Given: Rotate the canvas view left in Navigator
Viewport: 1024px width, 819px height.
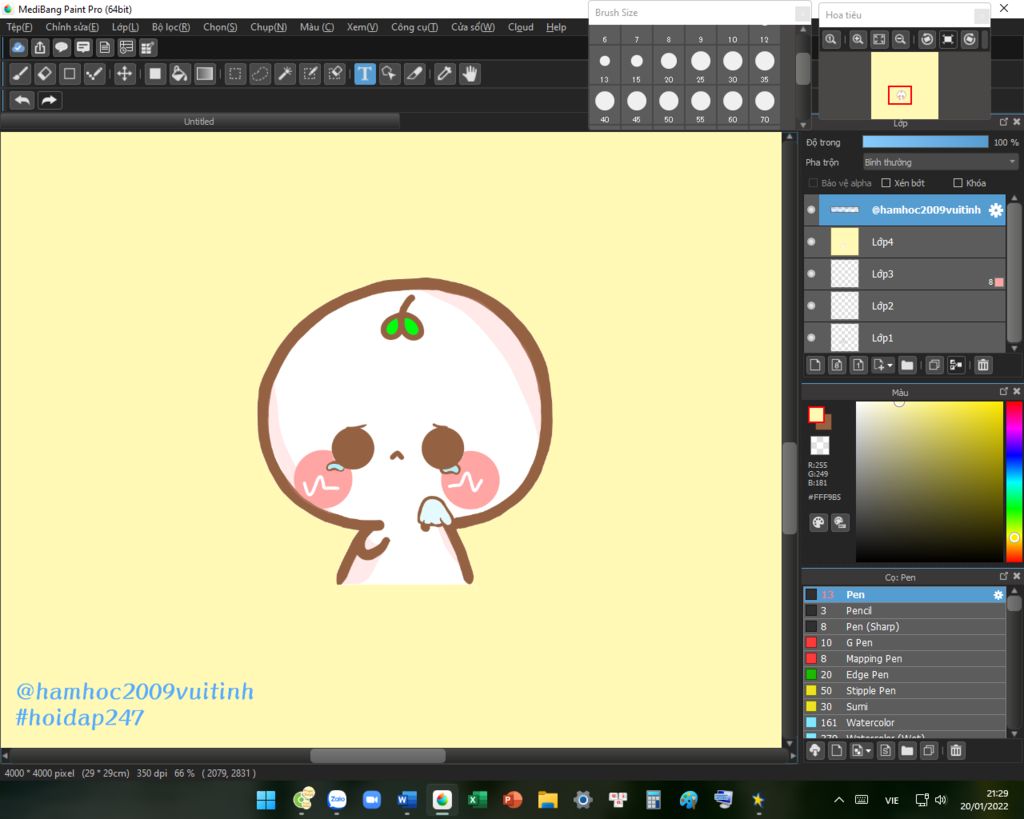Looking at the screenshot, I should (927, 39).
